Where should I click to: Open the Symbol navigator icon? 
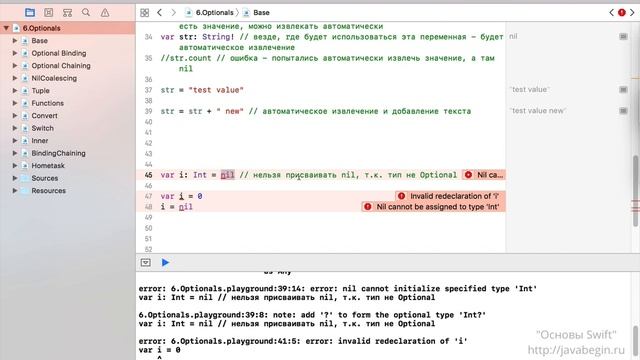click(48, 13)
